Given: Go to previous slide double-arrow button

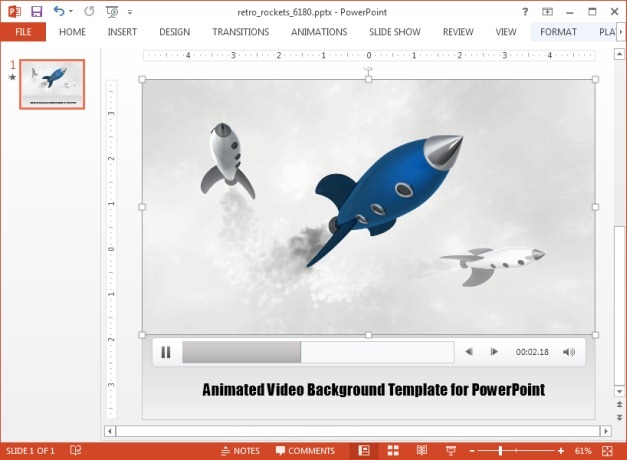Looking at the screenshot, I should (x=619, y=404).
